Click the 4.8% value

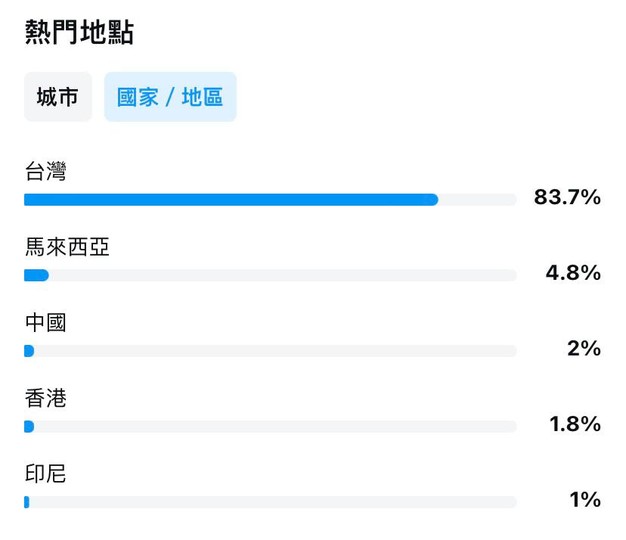click(x=573, y=273)
